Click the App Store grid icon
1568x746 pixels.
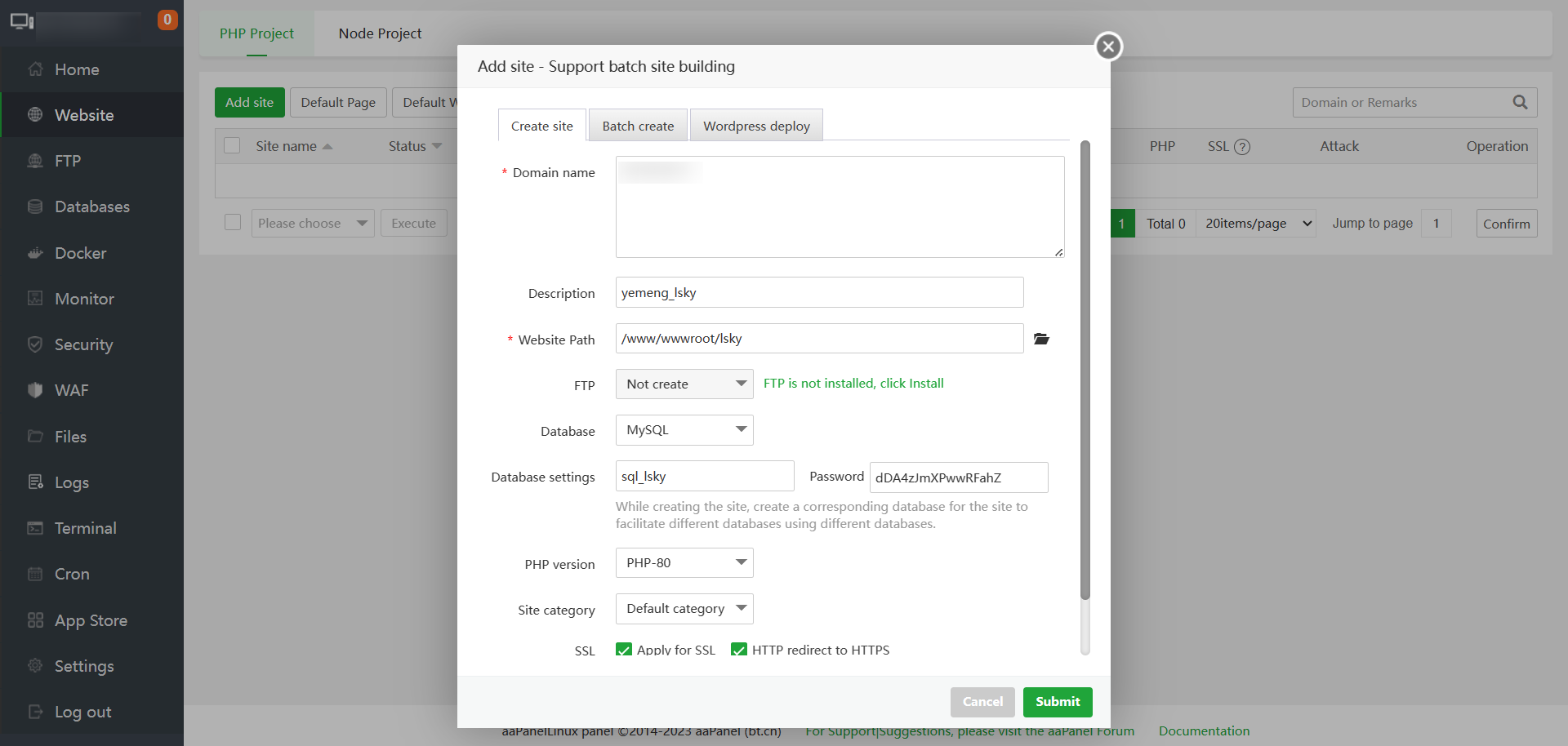click(x=35, y=620)
